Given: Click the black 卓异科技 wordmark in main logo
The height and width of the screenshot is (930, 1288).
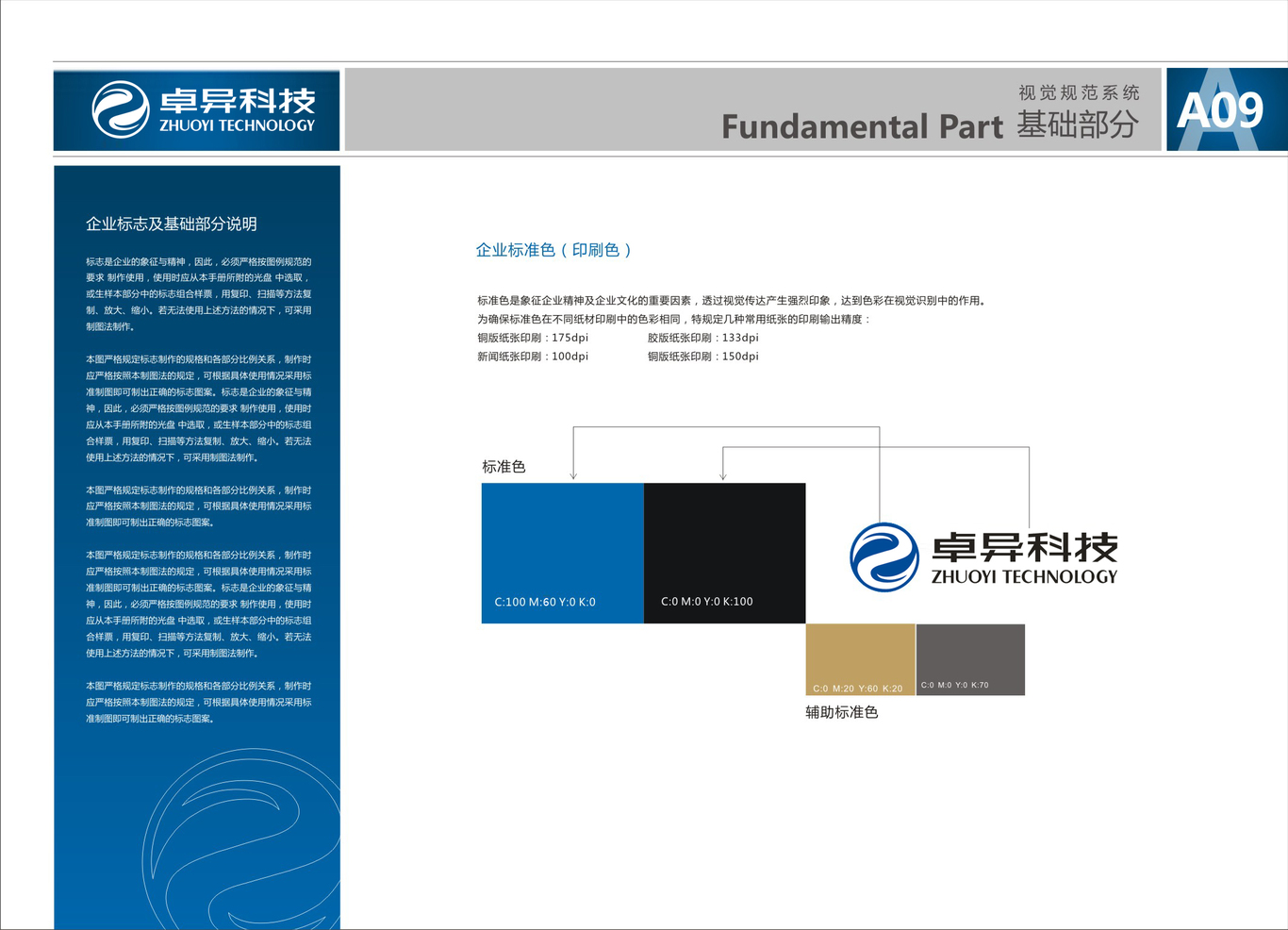Looking at the screenshot, I should (x=1025, y=547).
